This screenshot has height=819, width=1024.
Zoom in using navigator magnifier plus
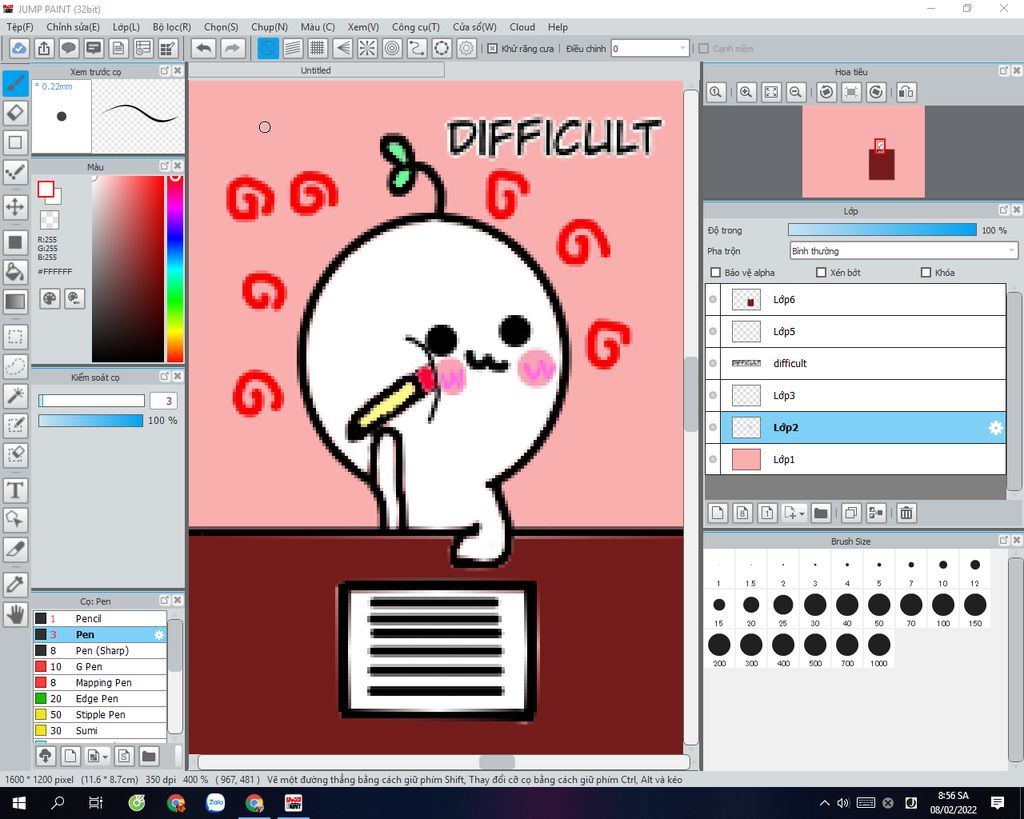click(x=746, y=92)
